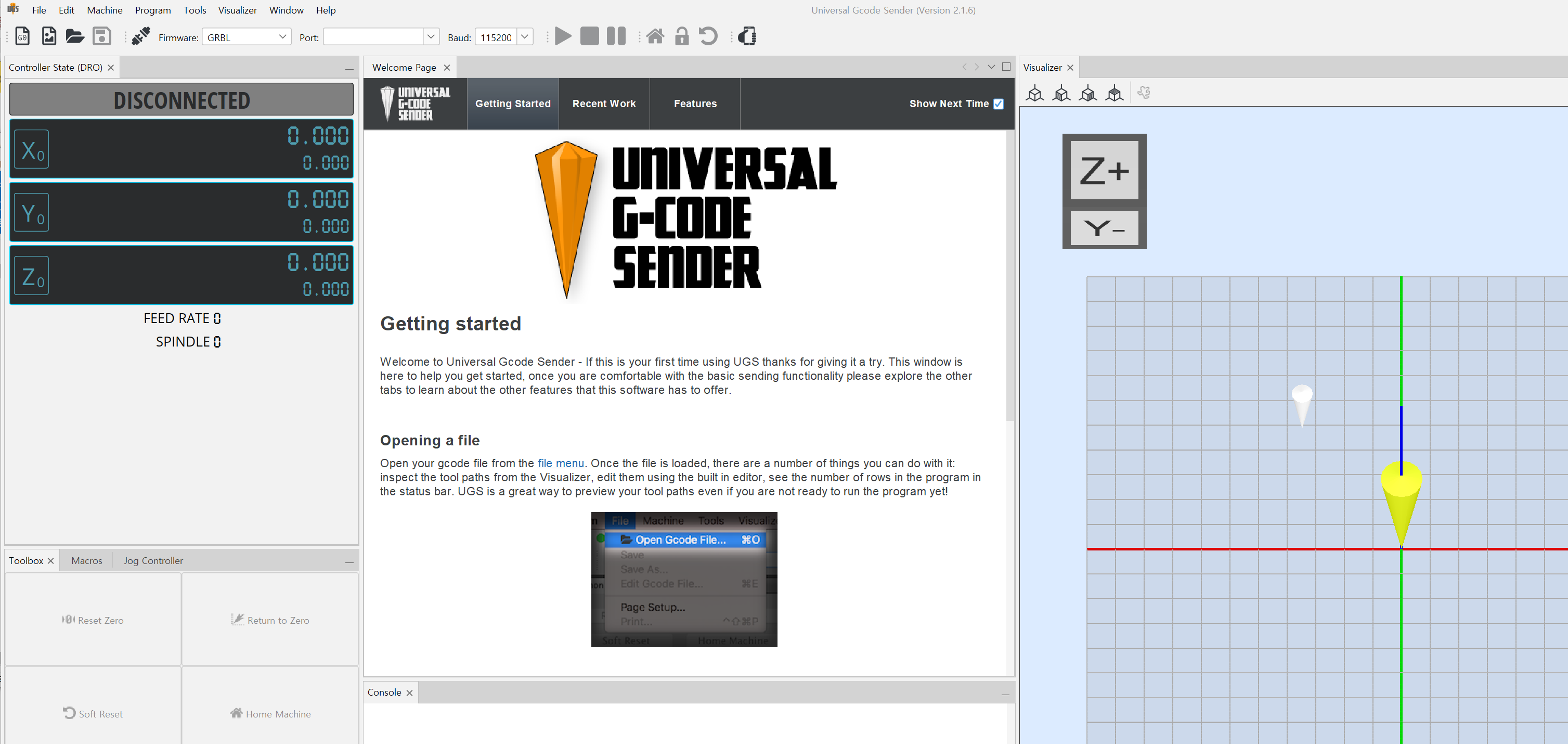
Task: Open the Baud rate dropdown arrow
Action: [524, 37]
